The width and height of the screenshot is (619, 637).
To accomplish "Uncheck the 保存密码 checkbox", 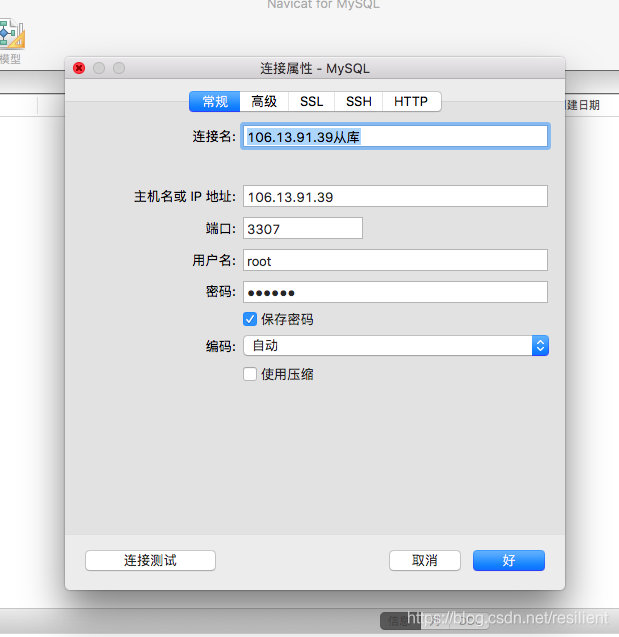I will click(x=250, y=319).
